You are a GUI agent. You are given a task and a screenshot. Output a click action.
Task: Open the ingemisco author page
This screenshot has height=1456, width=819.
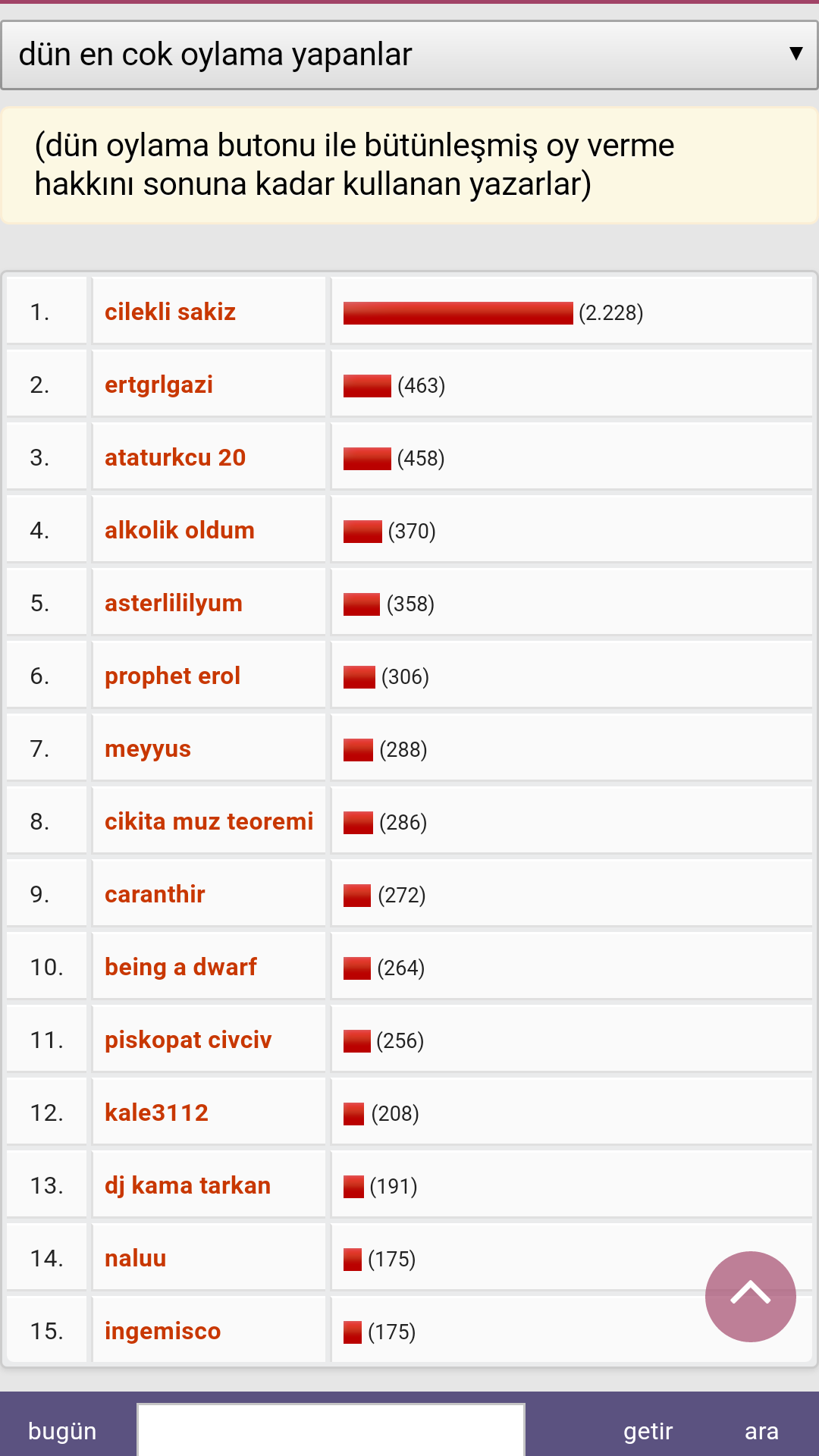(162, 1331)
